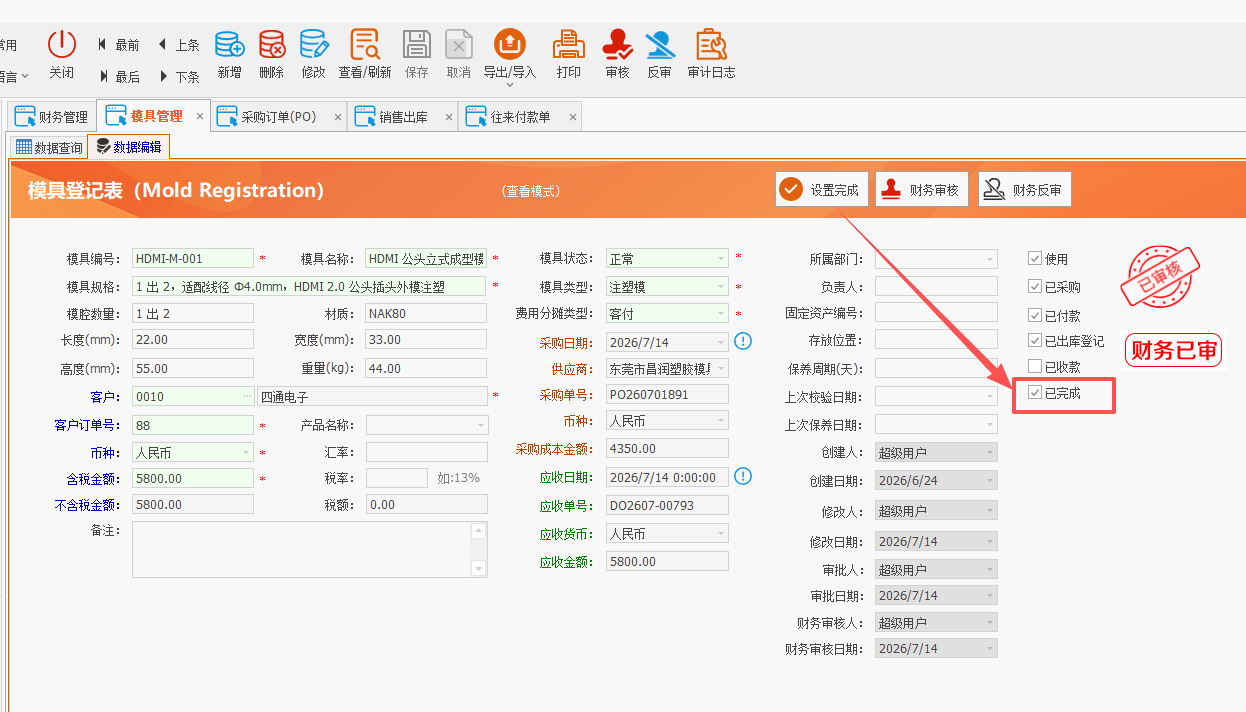
Task: Go to next record with 下条
Action: 179,76
